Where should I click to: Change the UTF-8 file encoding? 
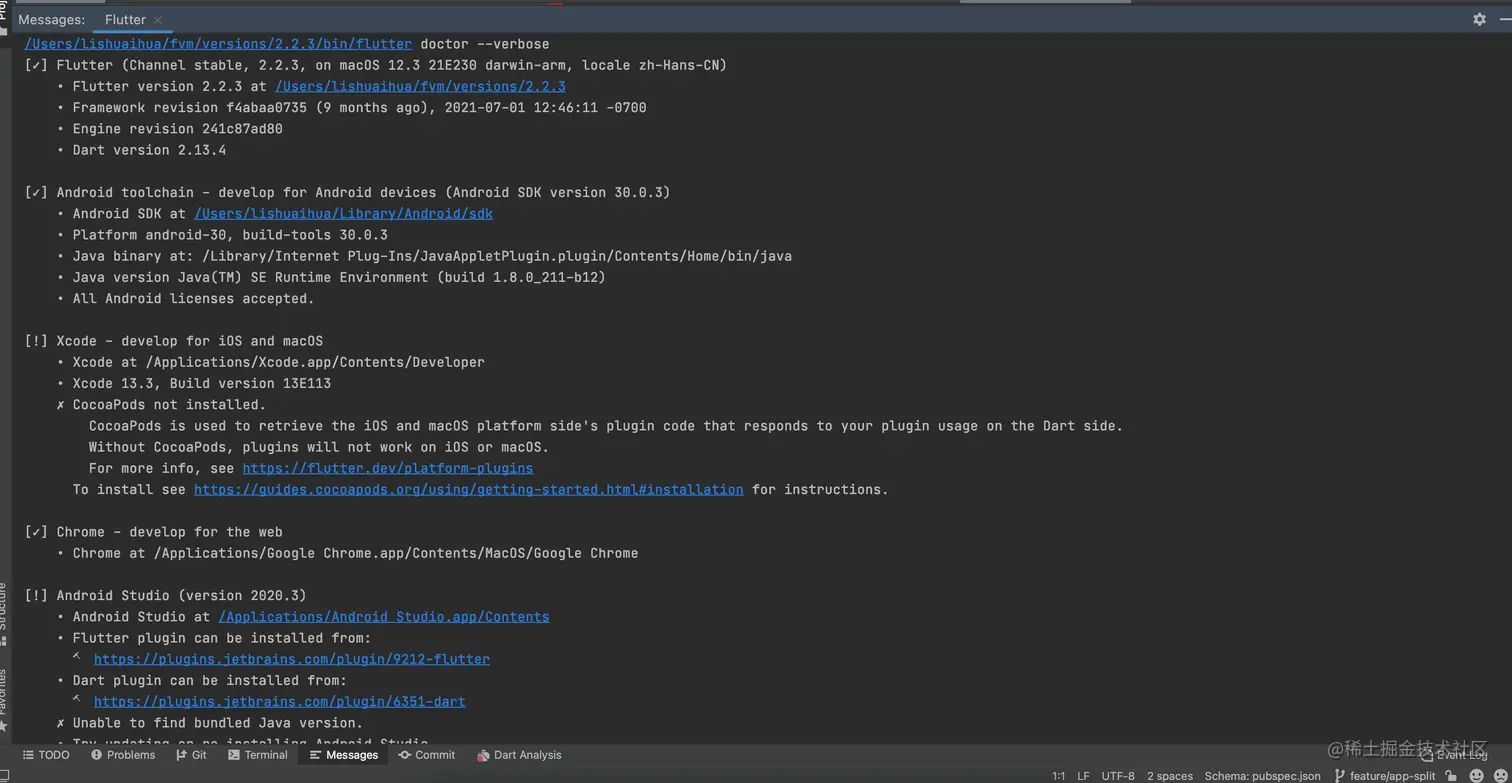(x=1118, y=776)
